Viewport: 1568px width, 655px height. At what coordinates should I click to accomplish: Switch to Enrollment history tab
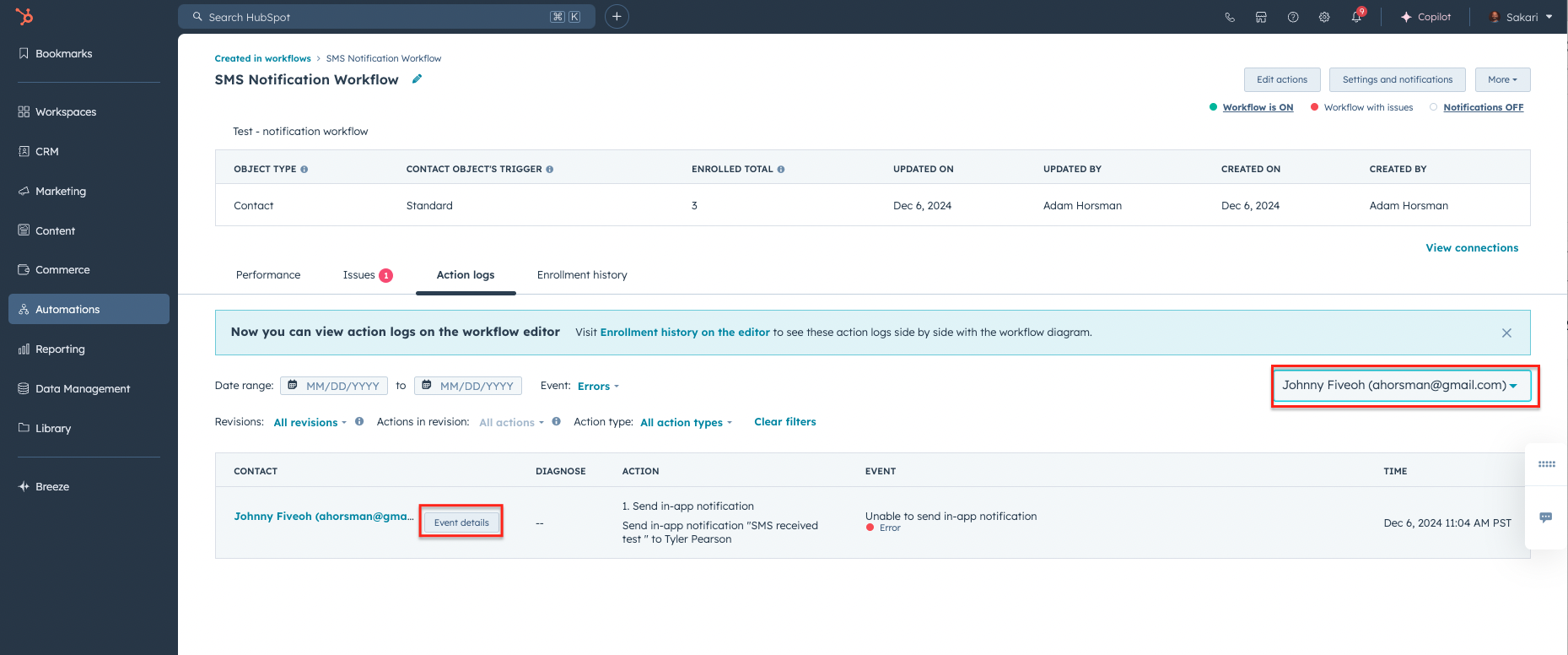(x=582, y=274)
